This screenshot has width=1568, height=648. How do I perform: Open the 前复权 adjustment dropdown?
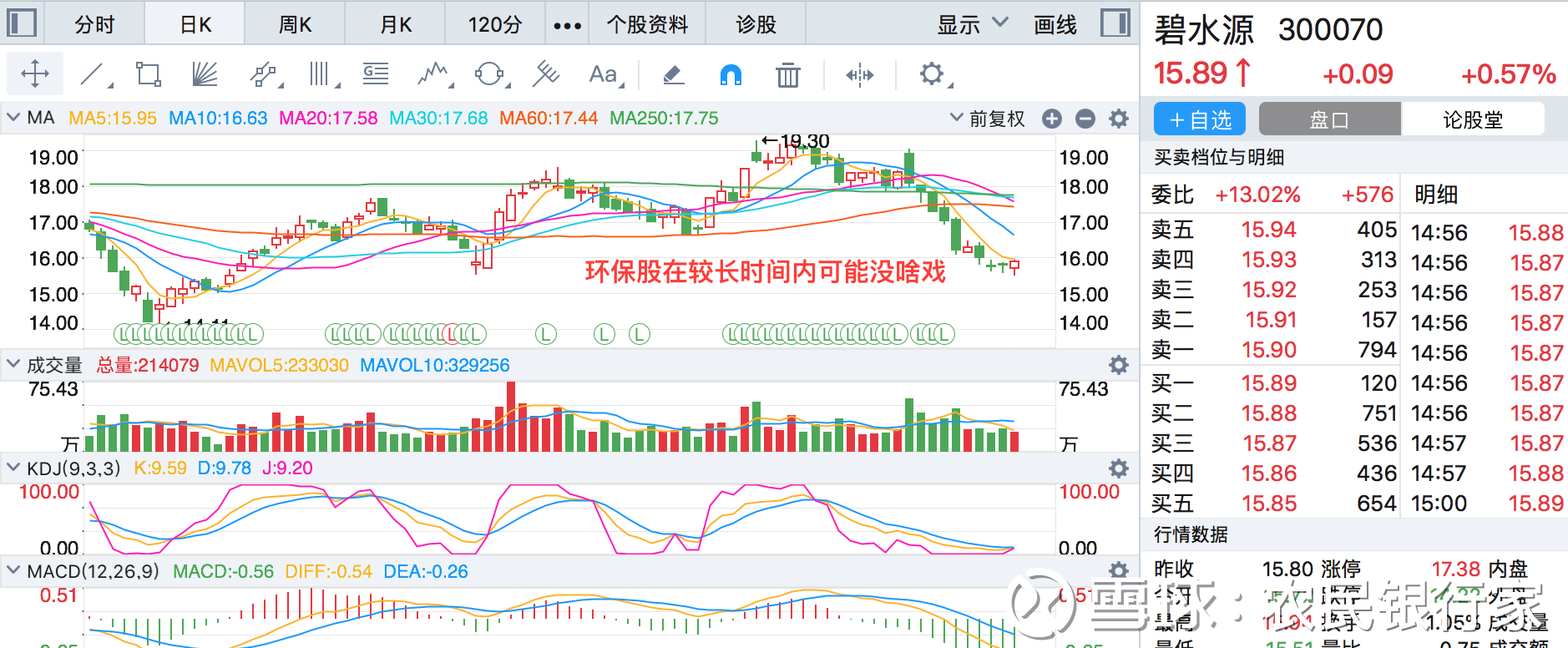point(988,119)
